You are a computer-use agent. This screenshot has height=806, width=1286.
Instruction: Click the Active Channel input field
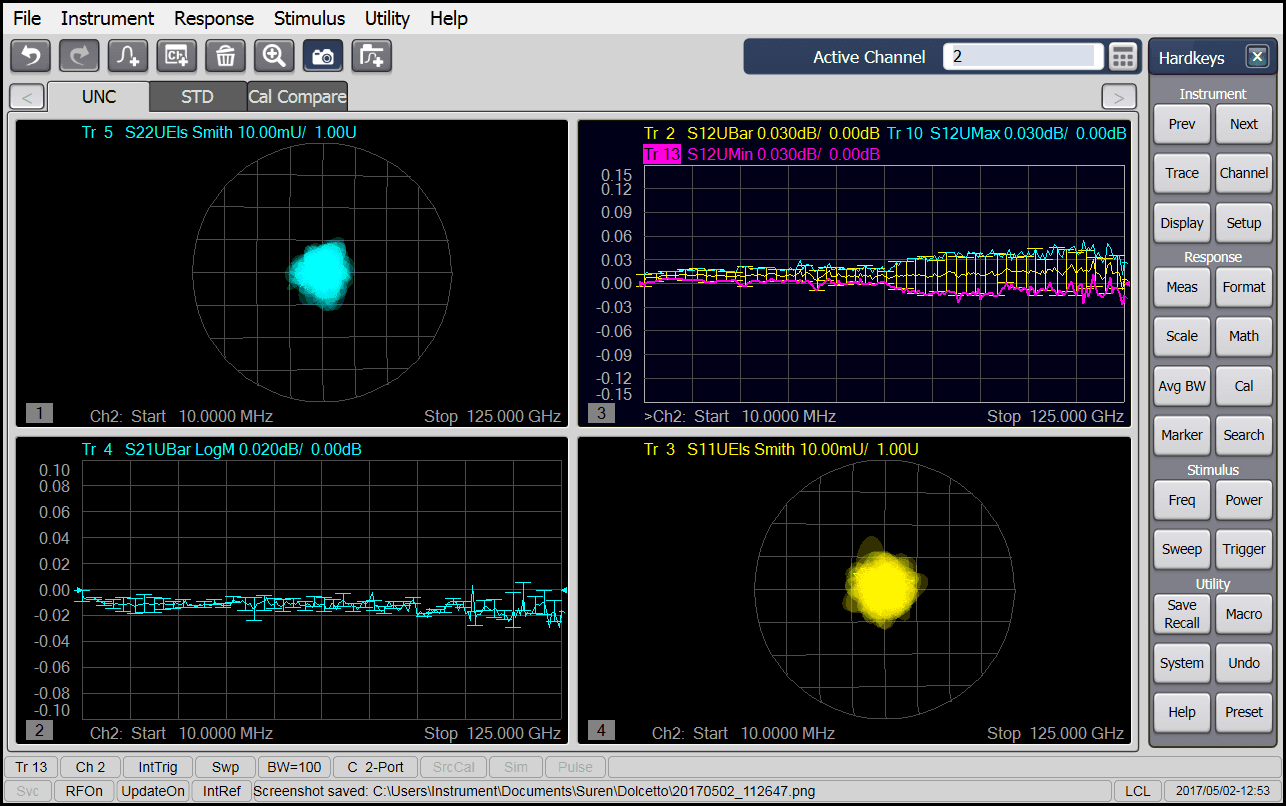[x=1022, y=57]
